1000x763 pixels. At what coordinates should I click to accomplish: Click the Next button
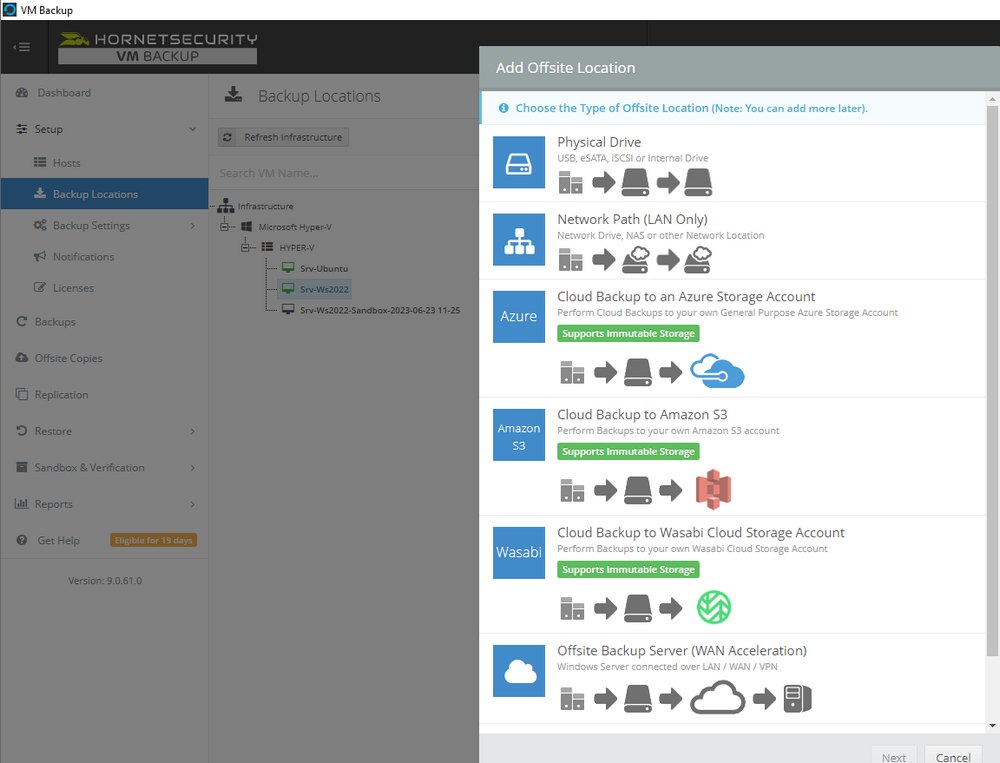(893, 757)
